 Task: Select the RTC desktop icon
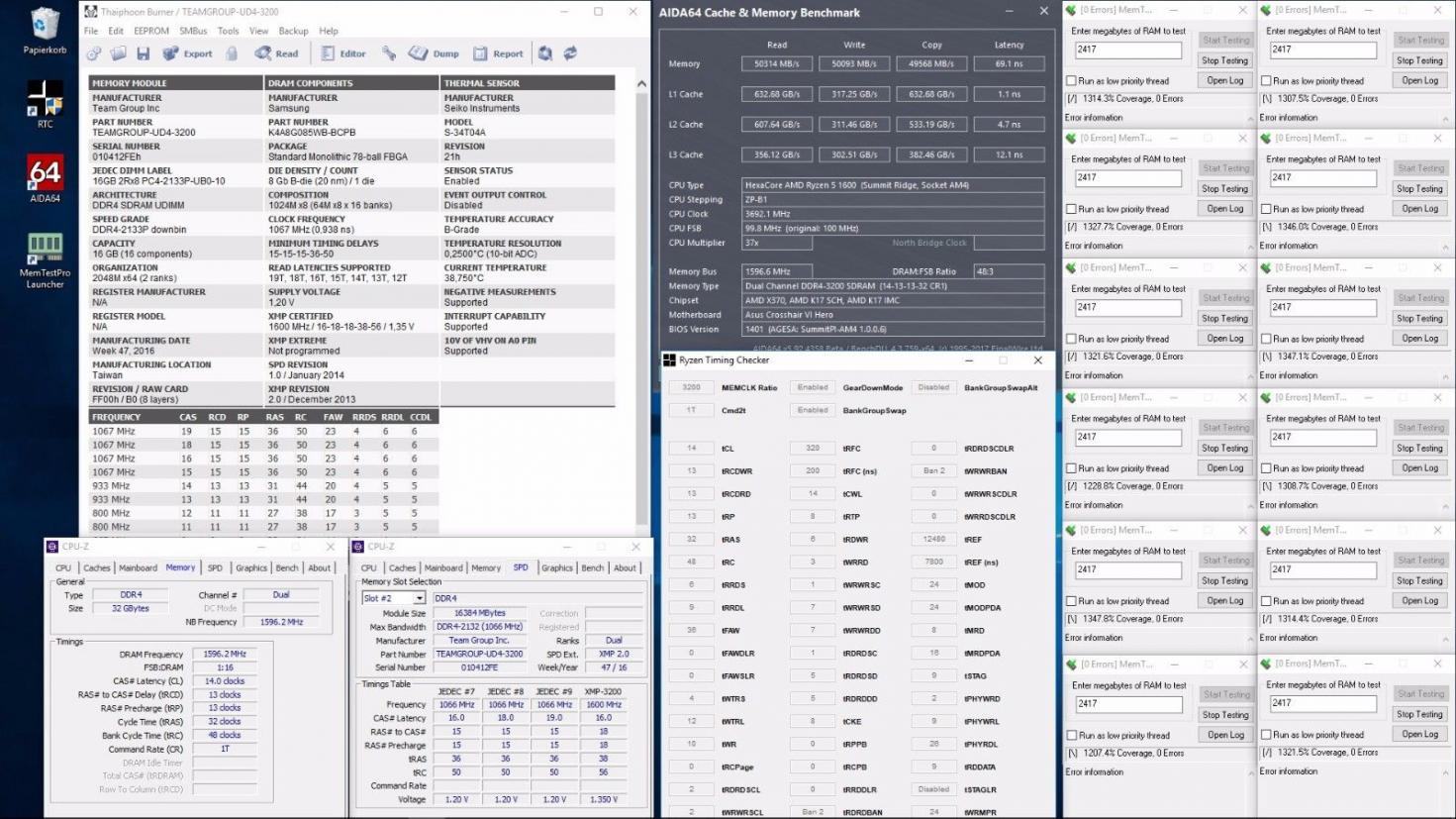(x=45, y=104)
